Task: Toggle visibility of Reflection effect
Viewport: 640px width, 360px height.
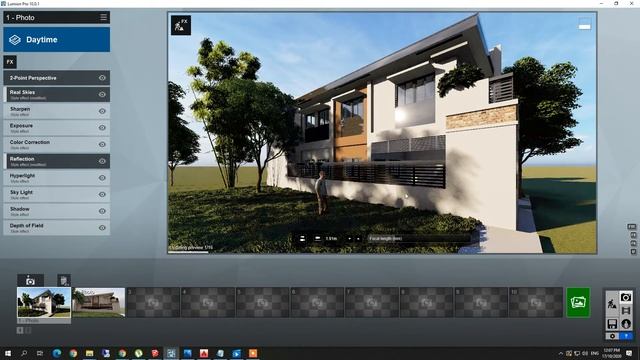Action: [x=102, y=161]
